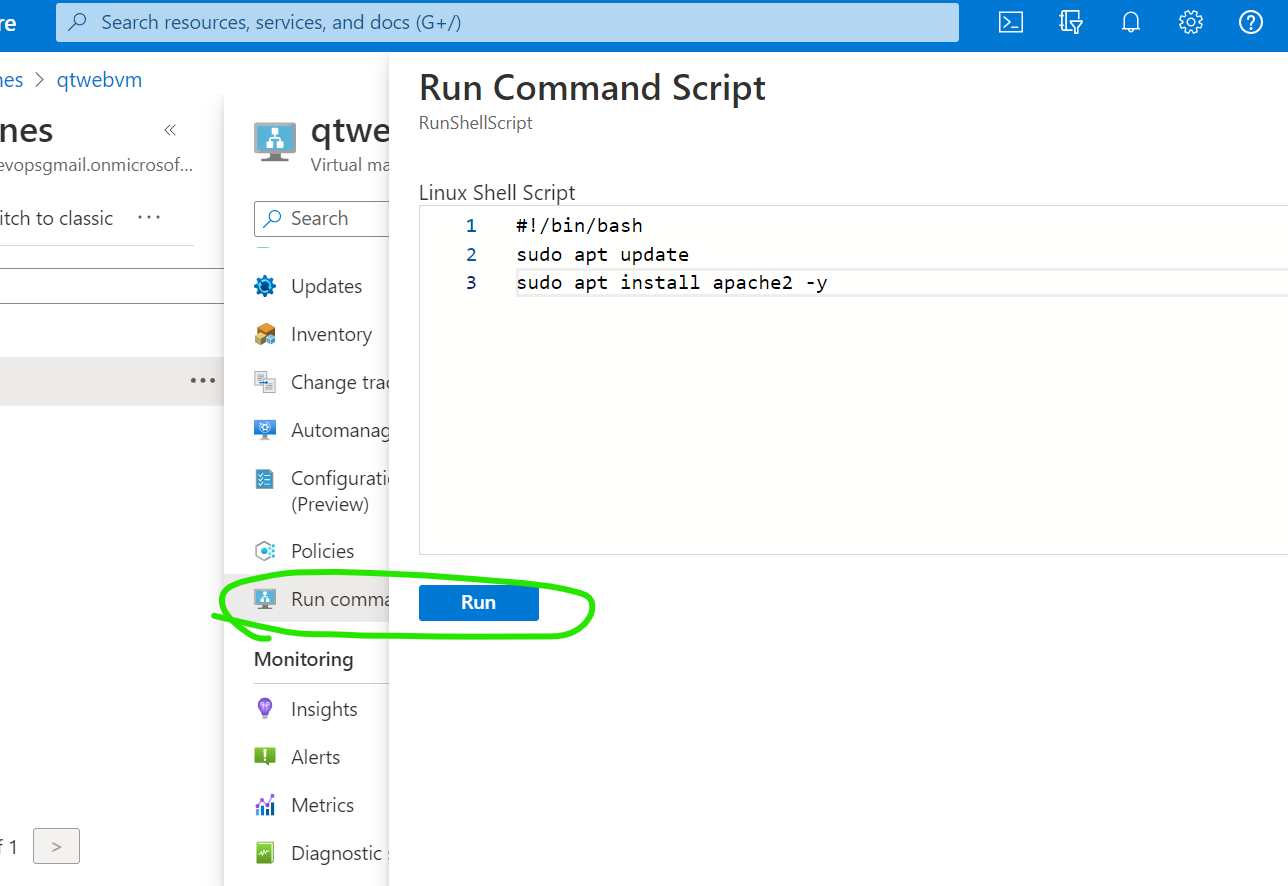Screen dimensions: 1288x886
Task: Place cursor on the apache2 install line
Action: point(672,283)
